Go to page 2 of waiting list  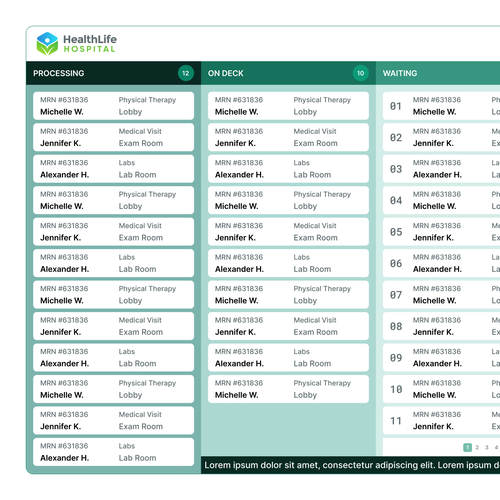[477, 447]
